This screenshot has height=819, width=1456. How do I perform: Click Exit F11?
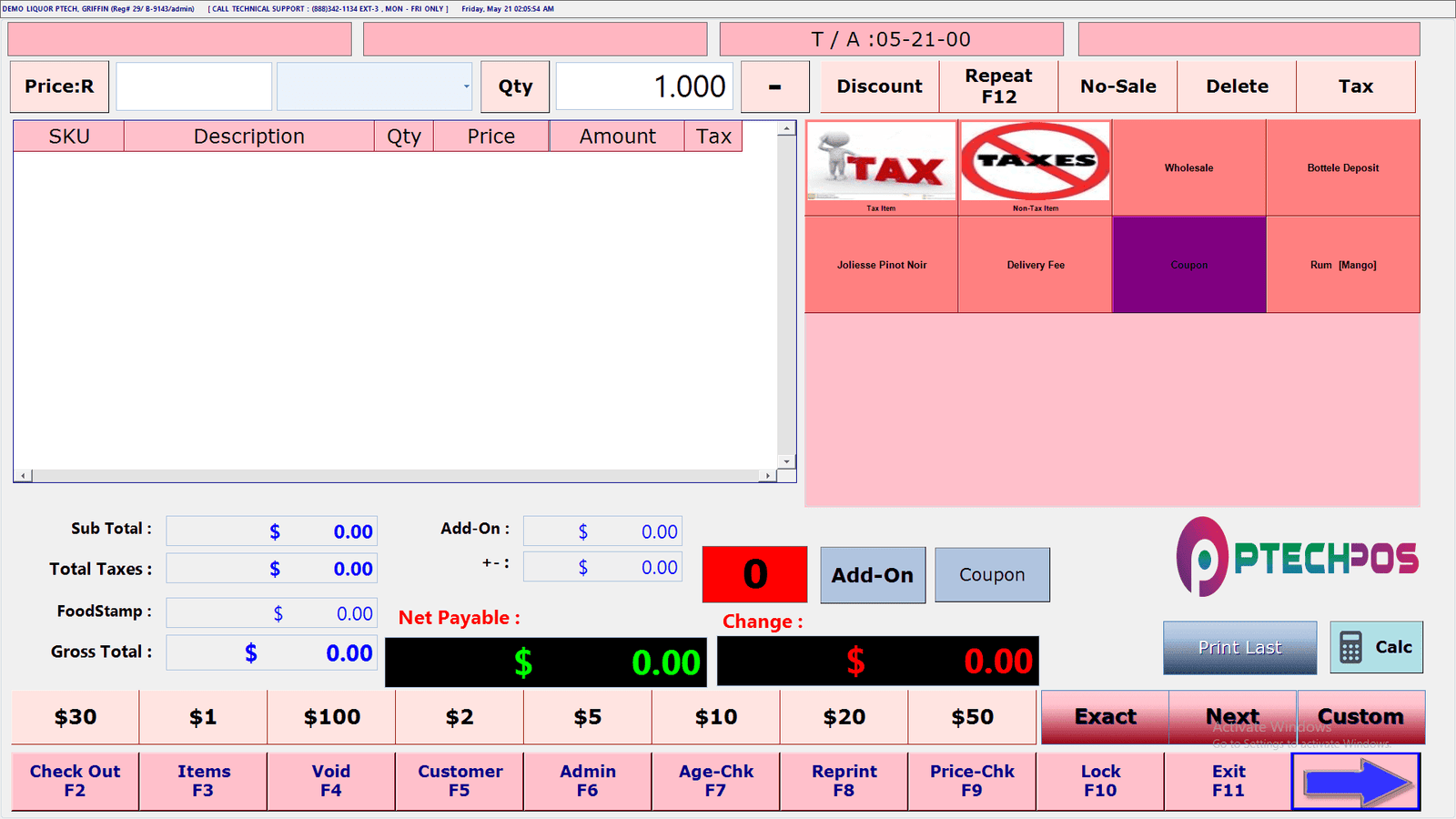point(1228,781)
